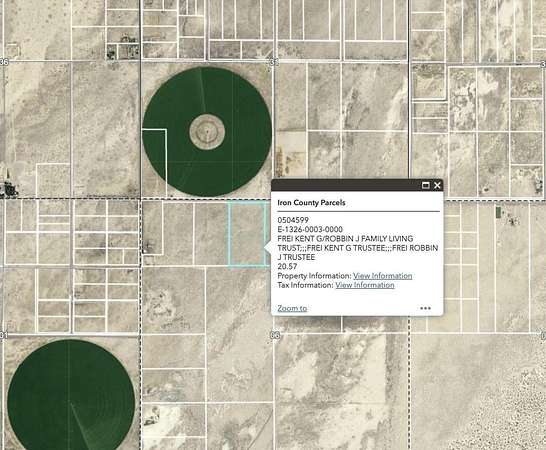The width and height of the screenshot is (546, 450).
Task: Click the Iron County Parcels popup title
Action: pyautogui.click(x=311, y=203)
